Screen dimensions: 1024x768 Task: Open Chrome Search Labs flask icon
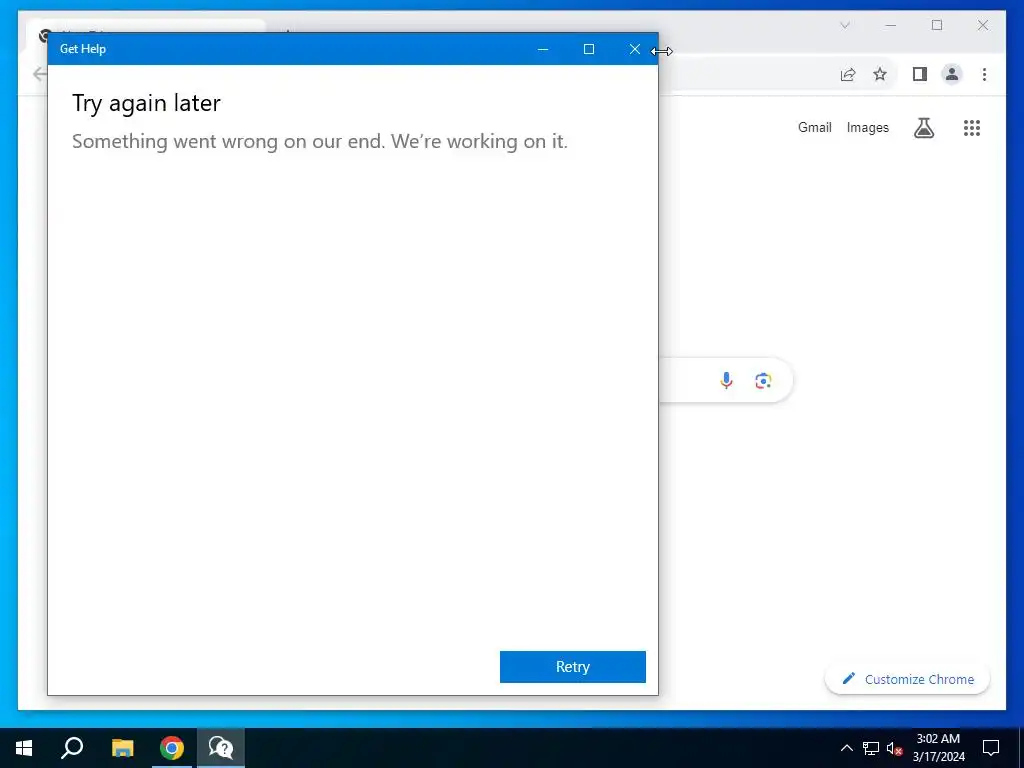[923, 128]
